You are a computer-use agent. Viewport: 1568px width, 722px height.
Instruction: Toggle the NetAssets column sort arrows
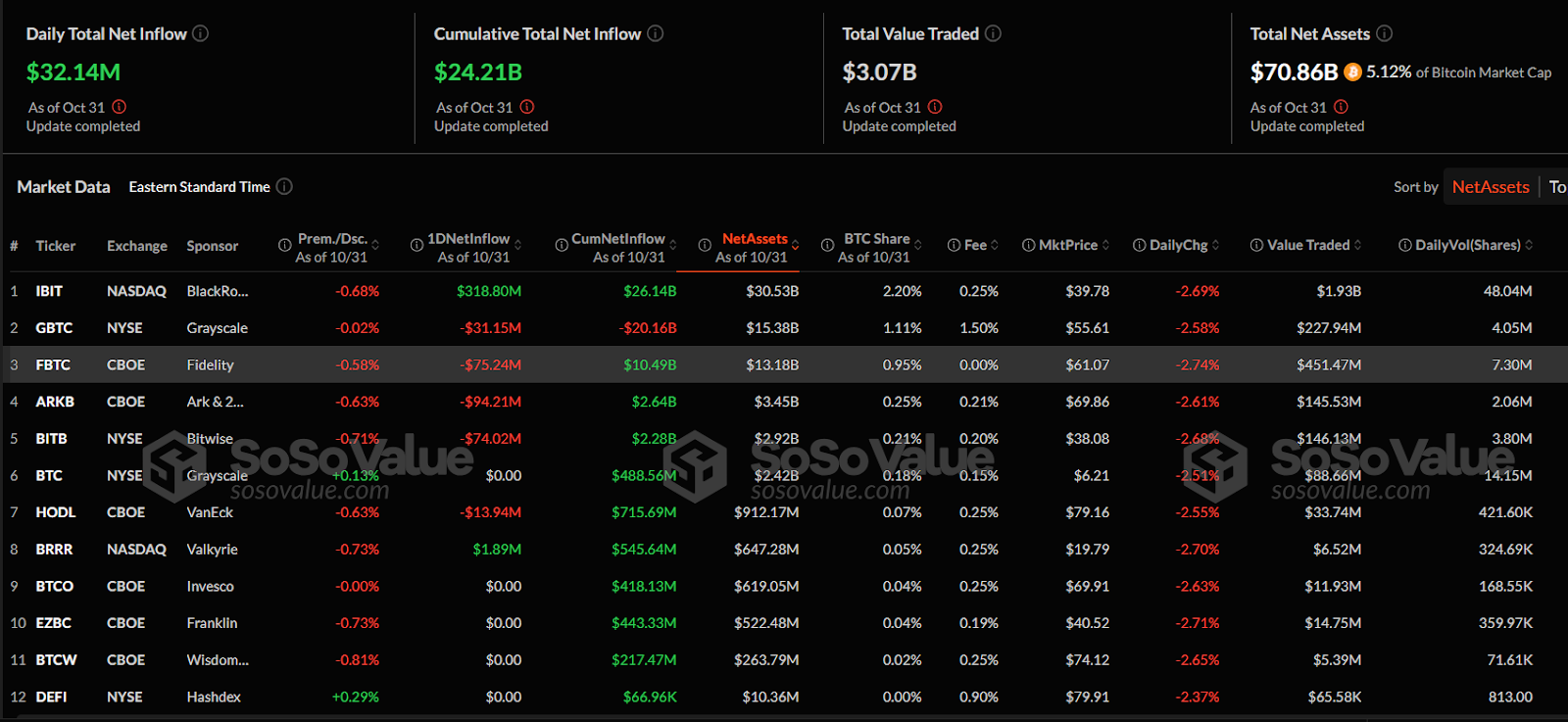coord(796,245)
